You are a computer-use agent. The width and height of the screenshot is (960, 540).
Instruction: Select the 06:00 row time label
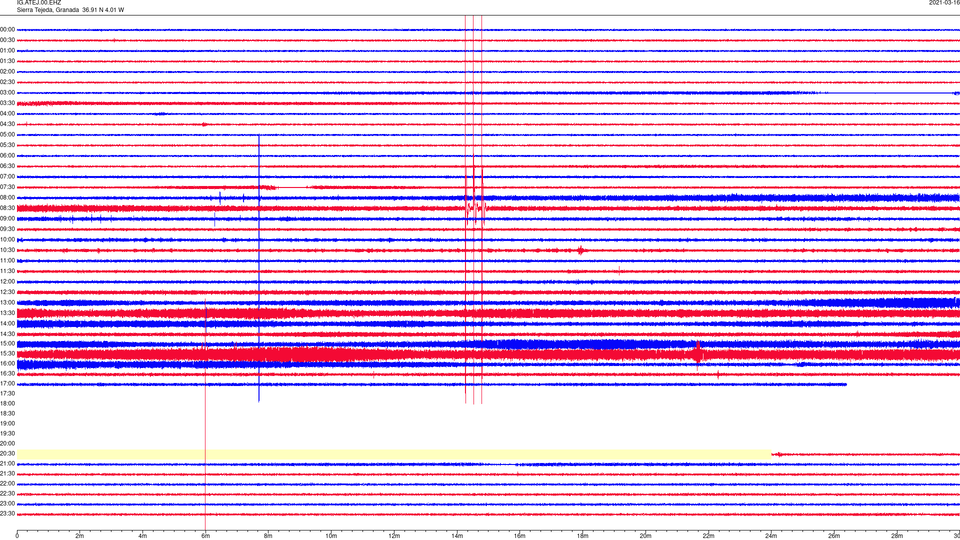pos(7,156)
